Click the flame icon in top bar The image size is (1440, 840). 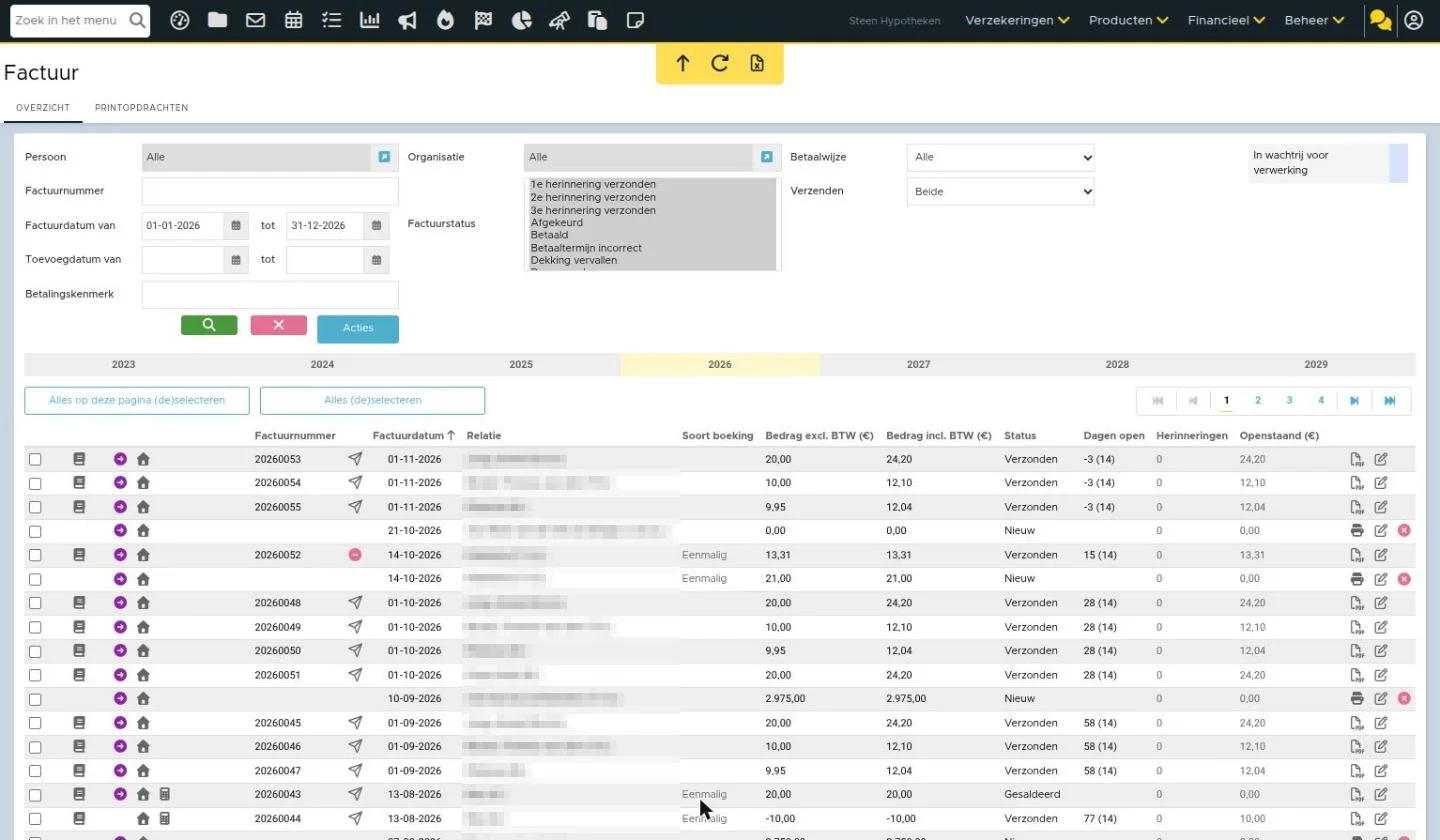point(445,20)
